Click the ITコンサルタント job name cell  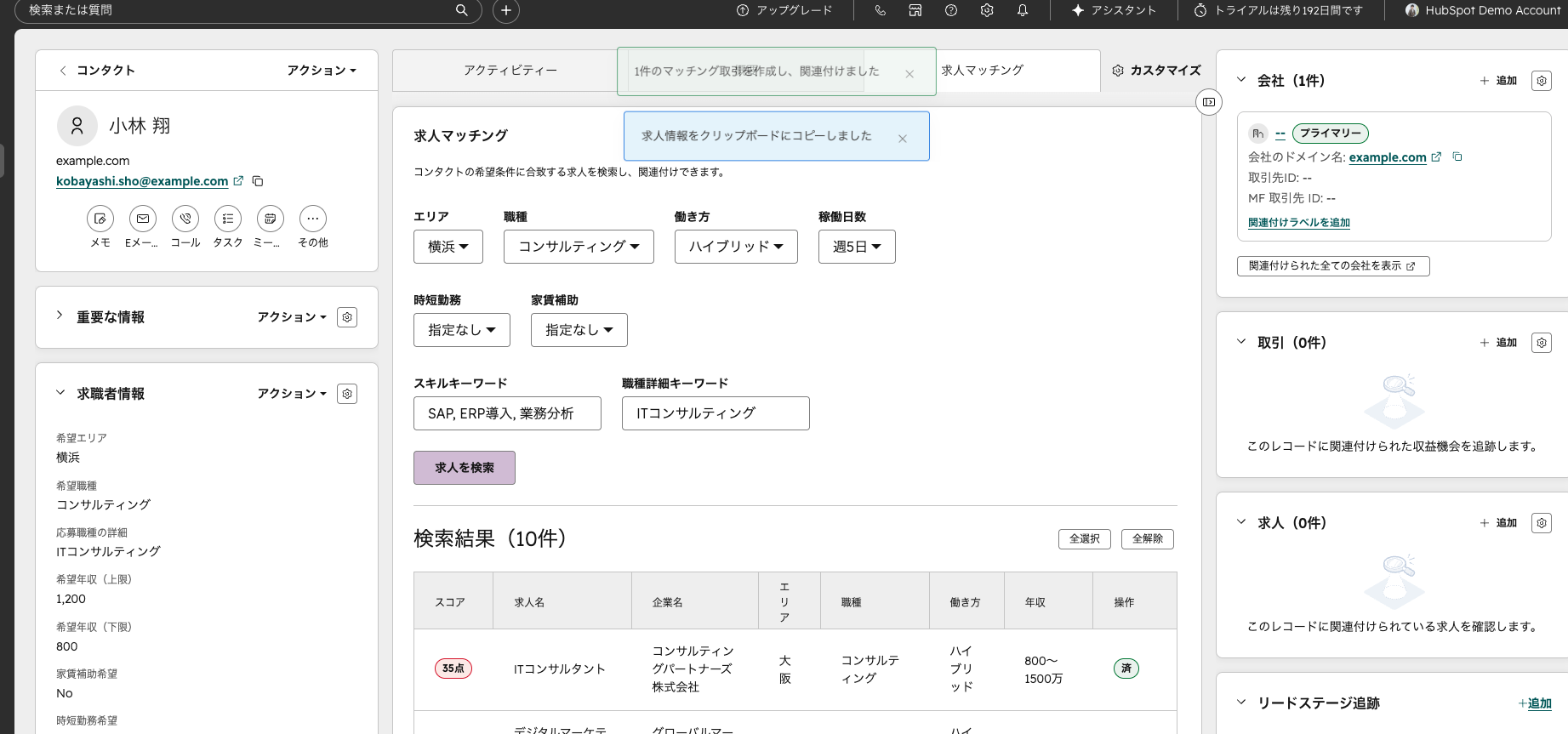(560, 669)
